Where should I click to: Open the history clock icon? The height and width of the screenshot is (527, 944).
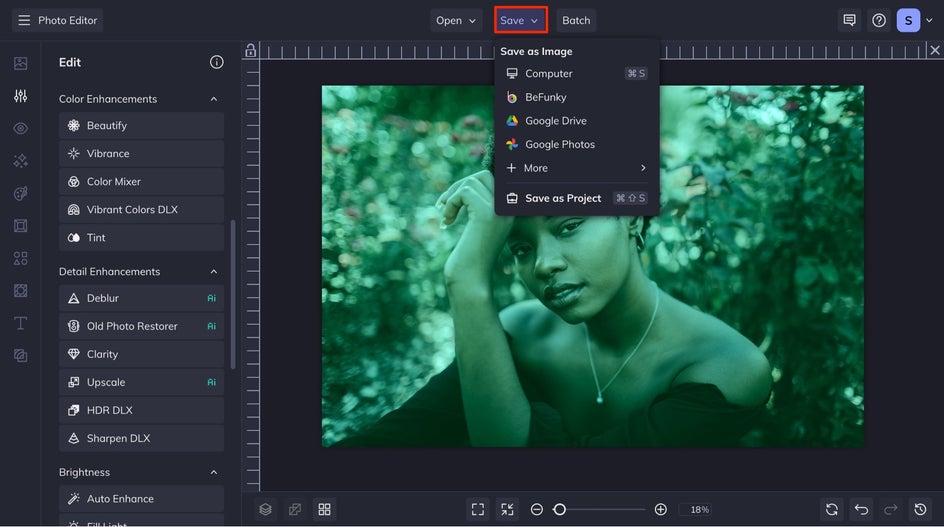click(920, 509)
